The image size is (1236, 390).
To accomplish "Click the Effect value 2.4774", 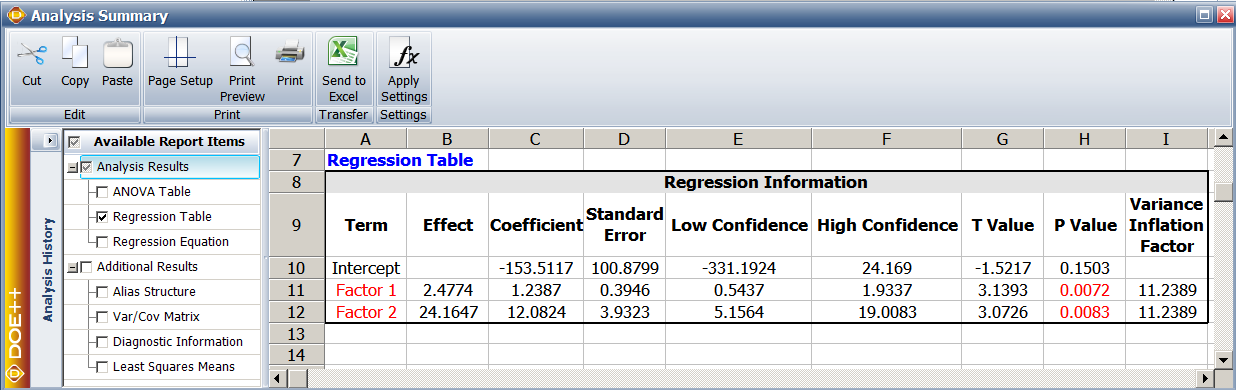I will [447, 290].
